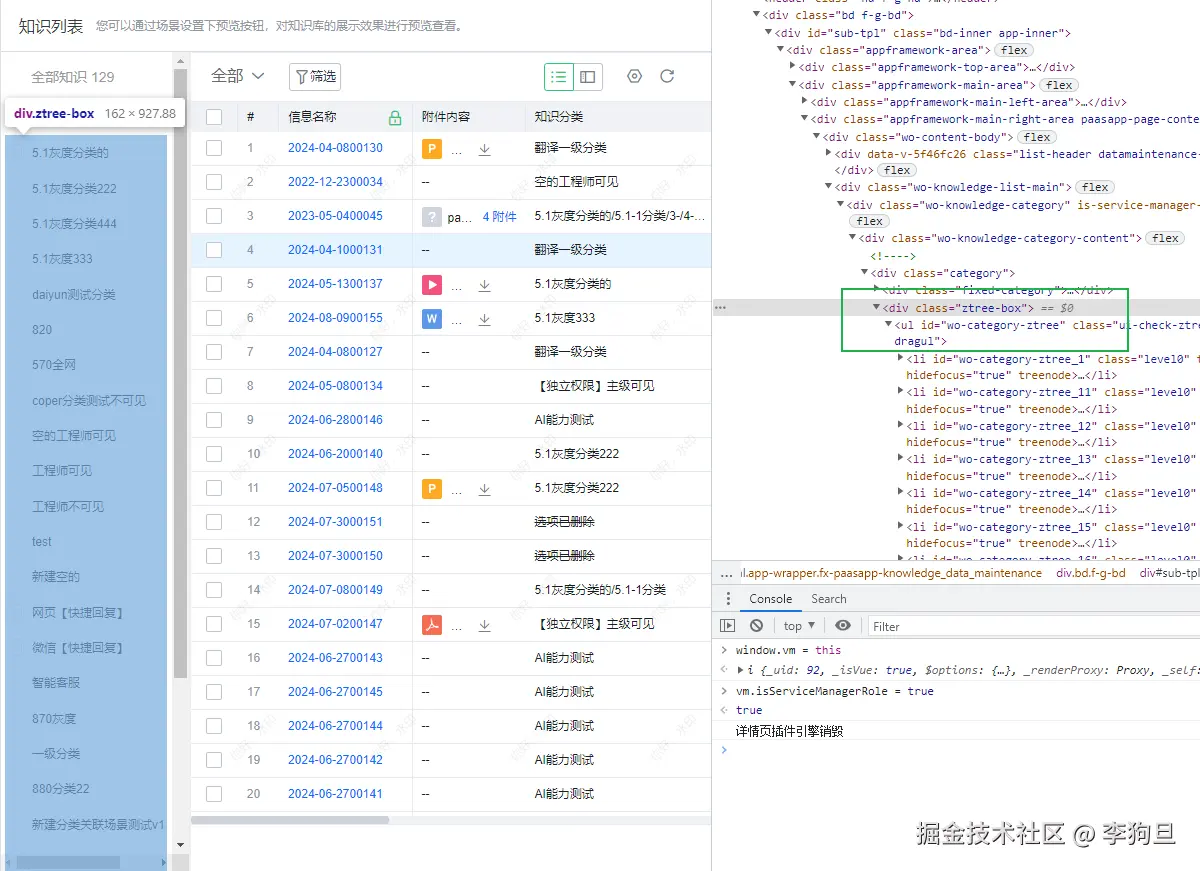Screen dimensions: 1200x871
Task: Check the box for row 2022-12-2300034
Action: pyautogui.click(x=214, y=182)
